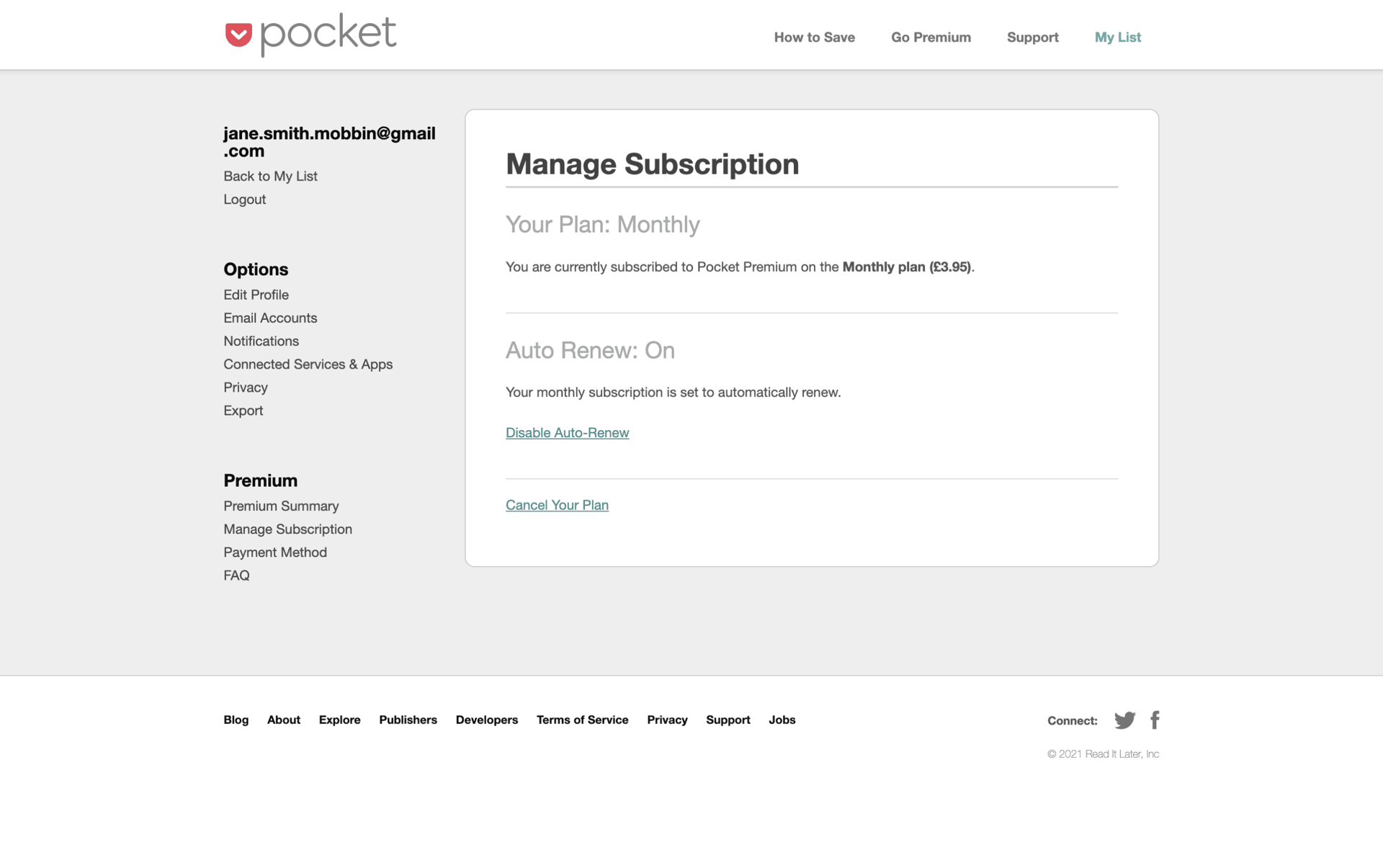This screenshot has width=1383, height=868.
Task: Click the Manage Subscription page heading
Action: [x=652, y=164]
